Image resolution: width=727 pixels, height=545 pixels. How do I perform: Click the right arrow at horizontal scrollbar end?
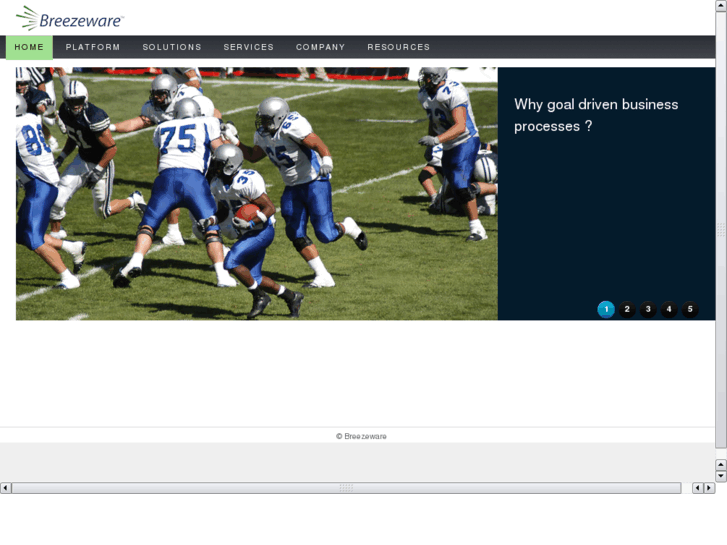(709, 487)
